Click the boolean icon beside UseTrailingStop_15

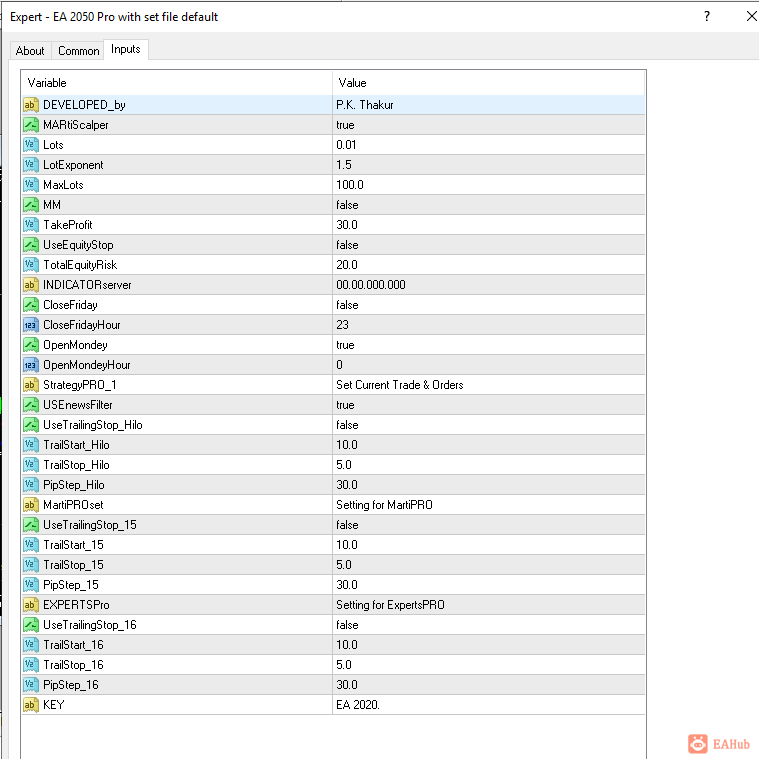pos(30,525)
